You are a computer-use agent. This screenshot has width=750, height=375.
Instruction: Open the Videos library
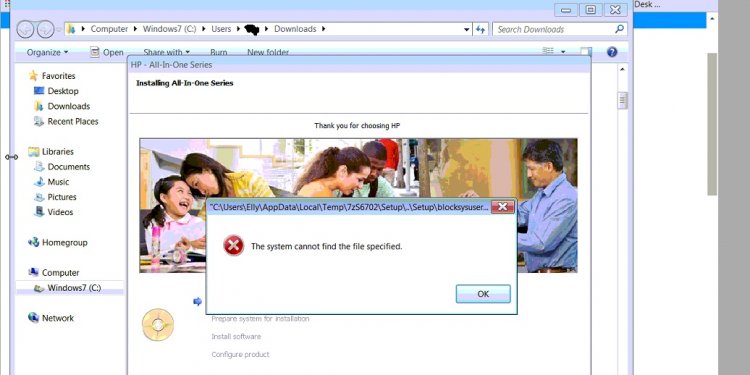click(60, 212)
